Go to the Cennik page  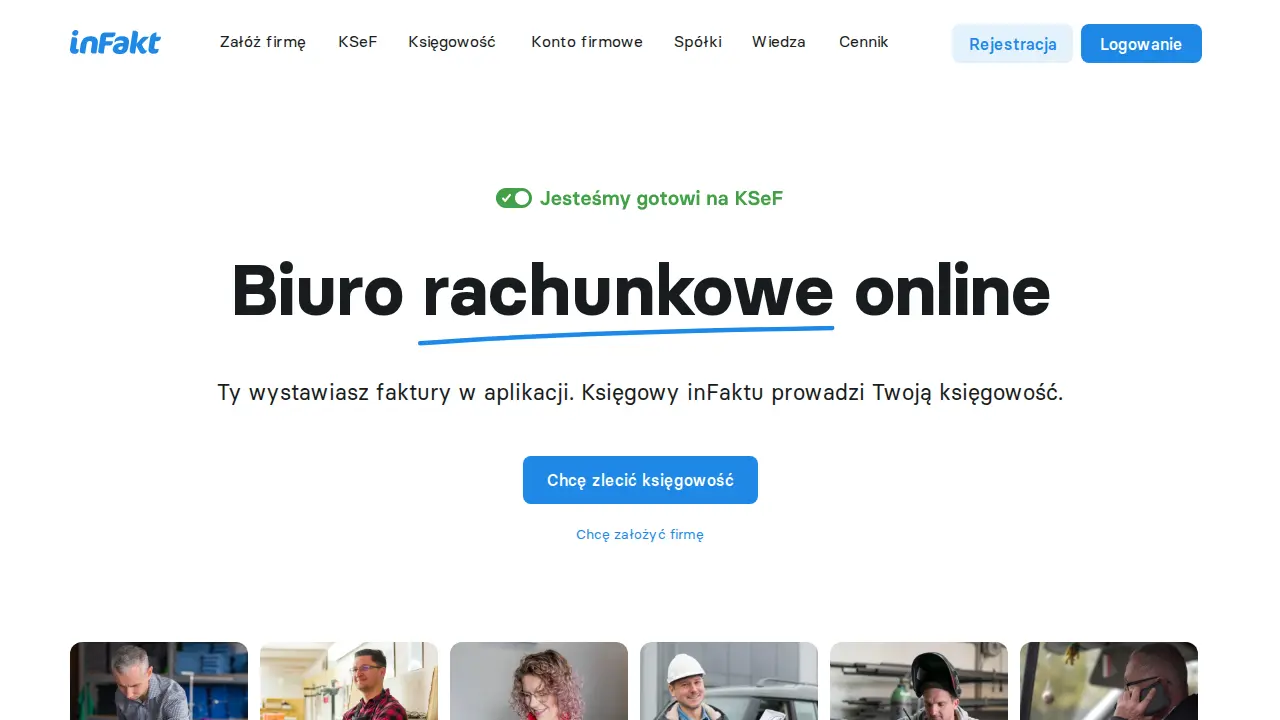tap(864, 42)
